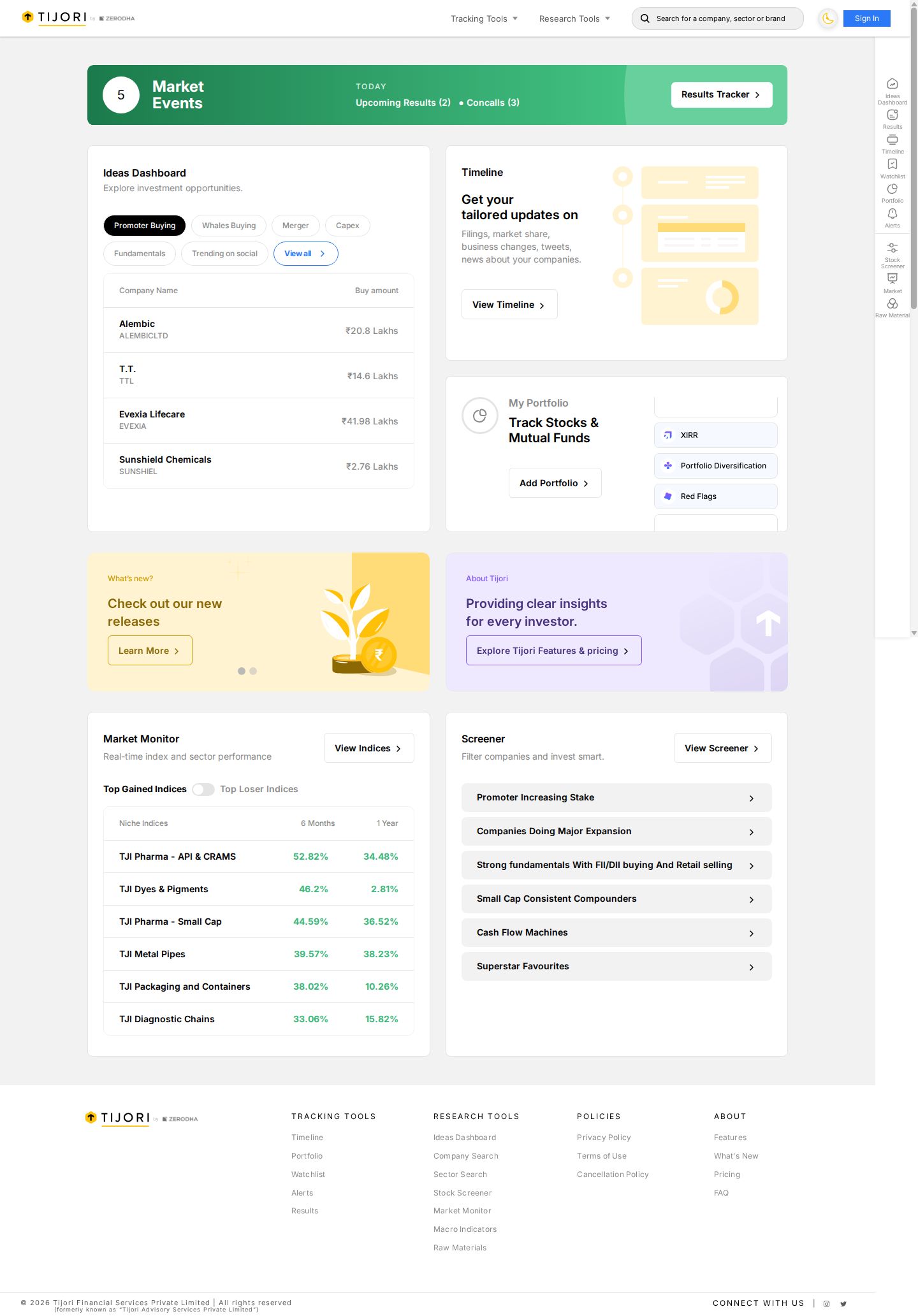Image resolution: width=918 pixels, height=1316 pixels.
Task: Open TJI Pharma - API & CRAMS row
Action: click(x=259, y=857)
